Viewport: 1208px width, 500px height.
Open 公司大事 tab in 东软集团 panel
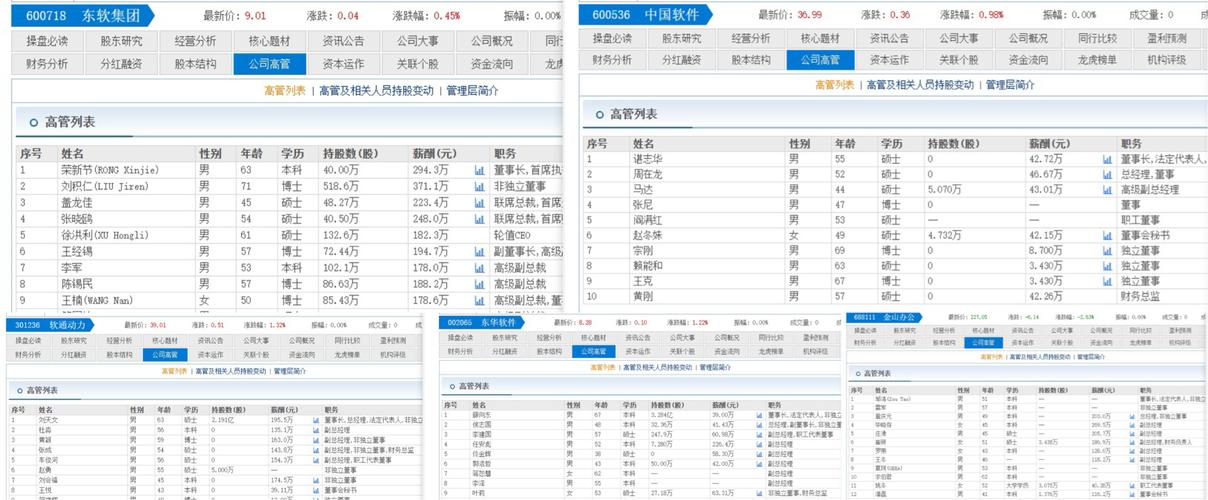point(418,41)
